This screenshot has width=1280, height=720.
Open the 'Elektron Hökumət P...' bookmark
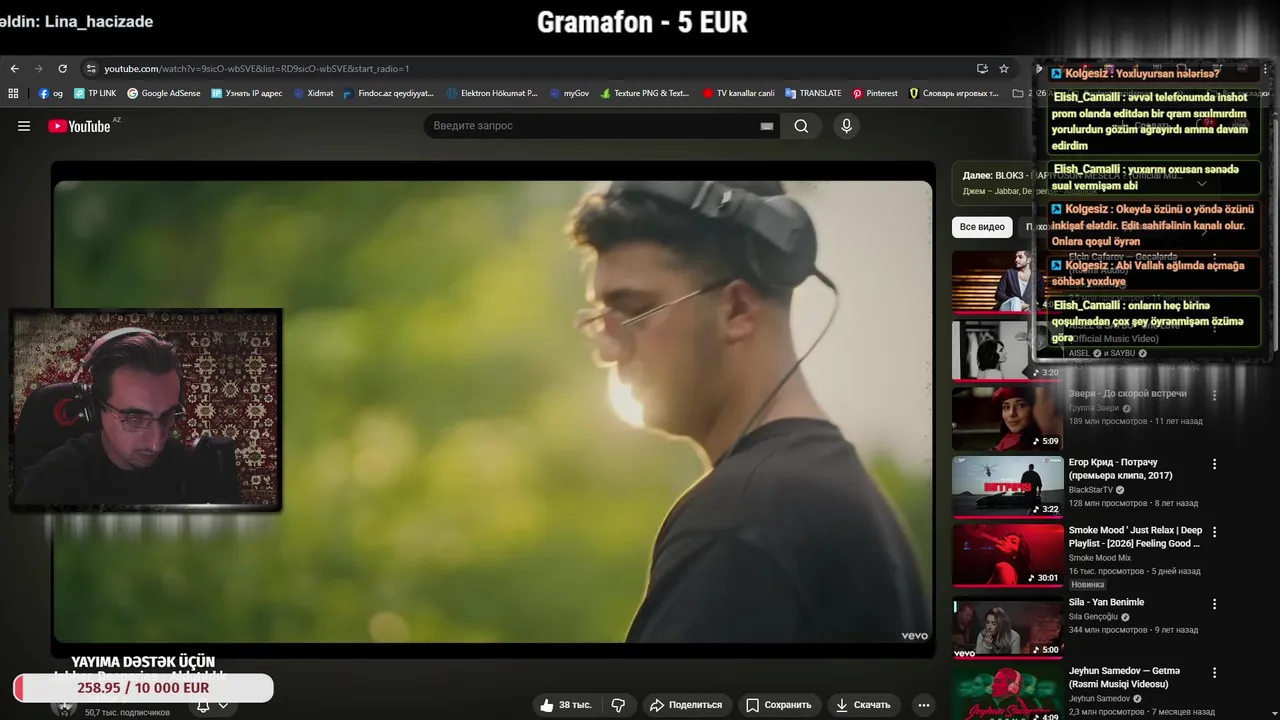[x=492, y=93]
